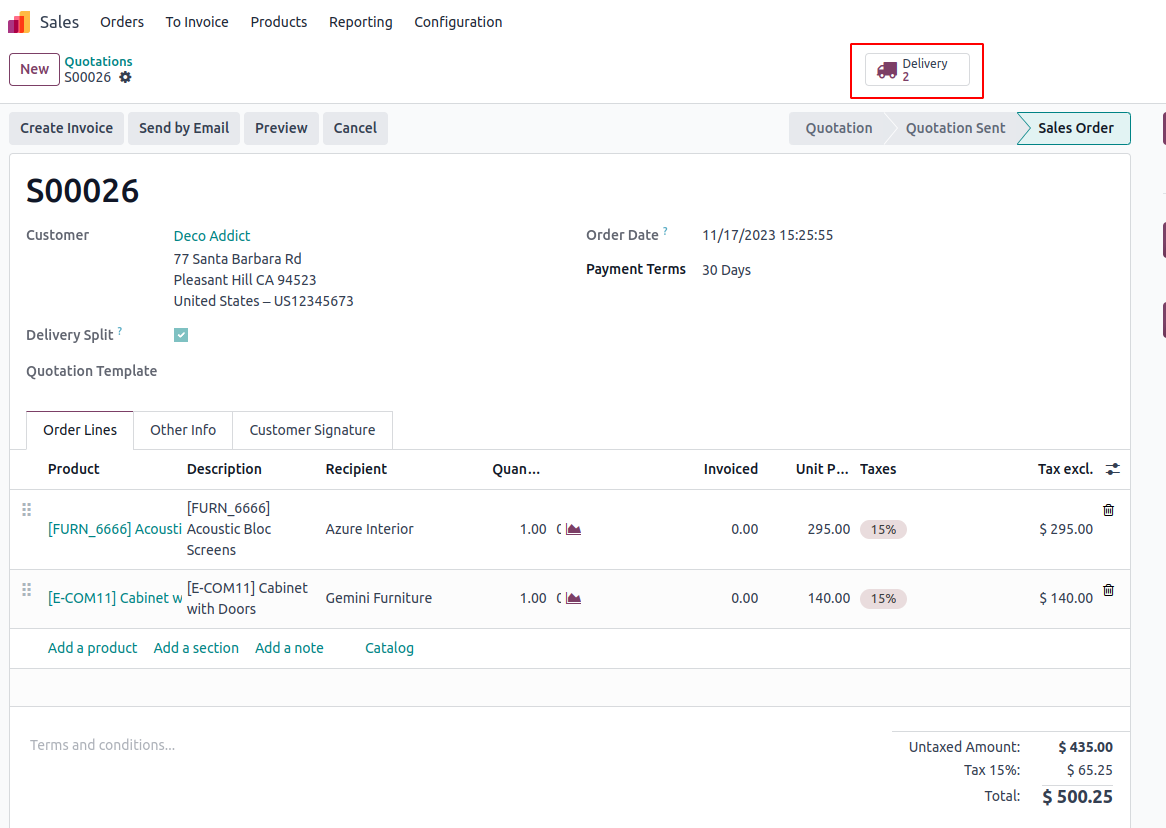
Task: Select the Quotation Sent status stage
Action: tap(955, 128)
